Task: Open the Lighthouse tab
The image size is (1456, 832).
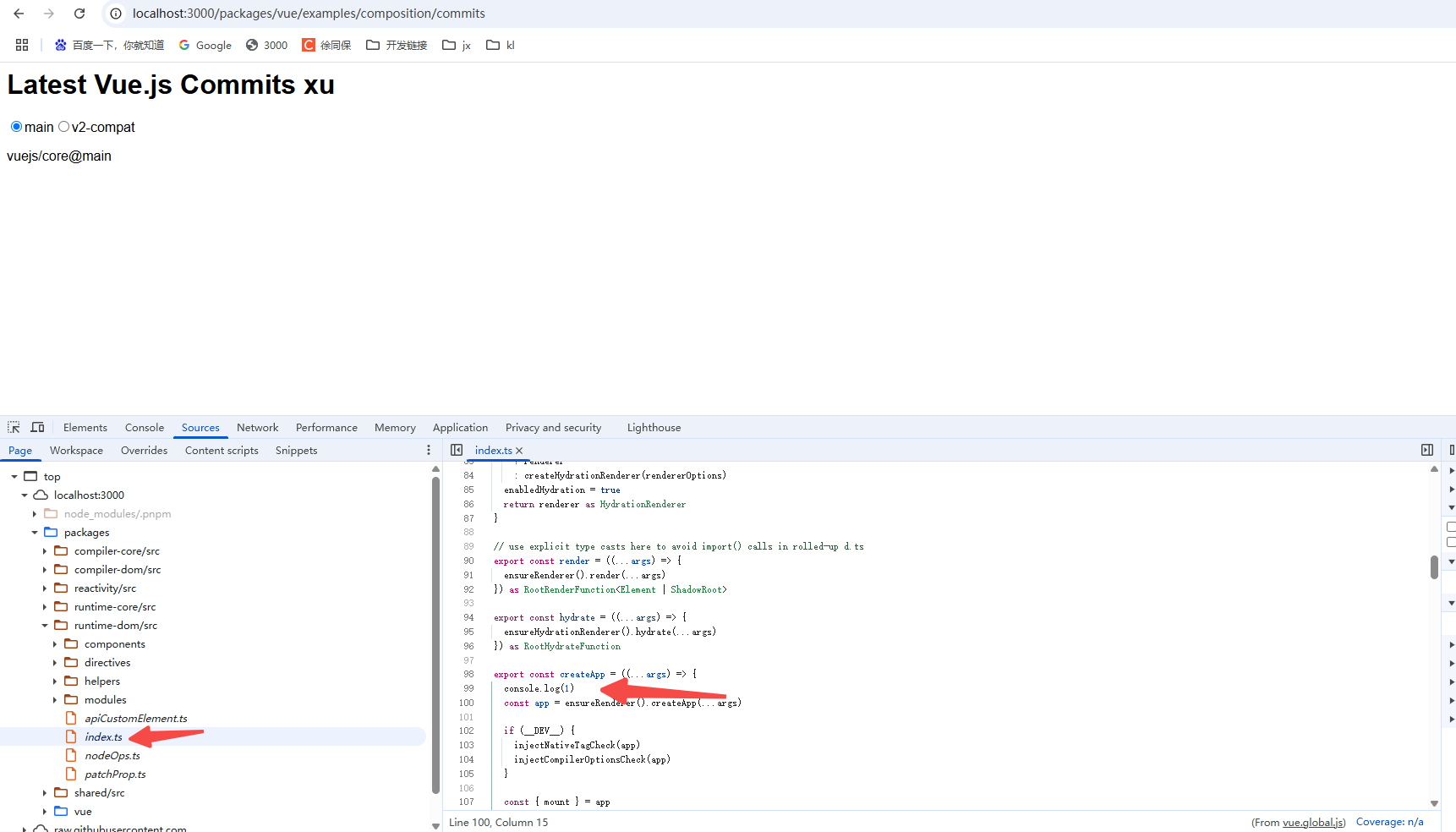Action: click(x=654, y=427)
